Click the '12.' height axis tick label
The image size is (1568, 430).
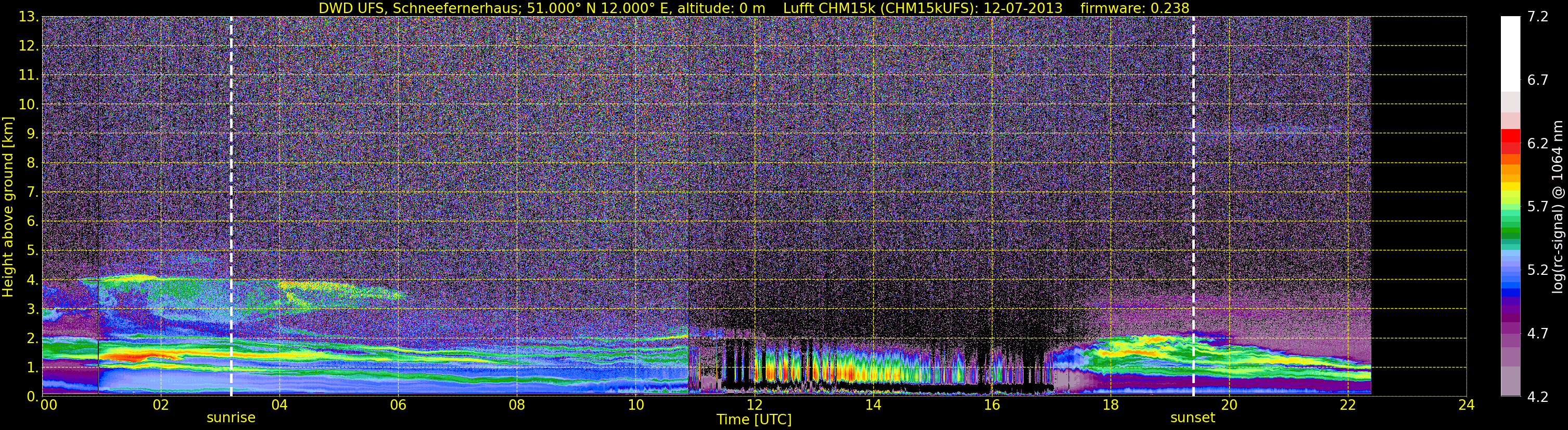28,46
